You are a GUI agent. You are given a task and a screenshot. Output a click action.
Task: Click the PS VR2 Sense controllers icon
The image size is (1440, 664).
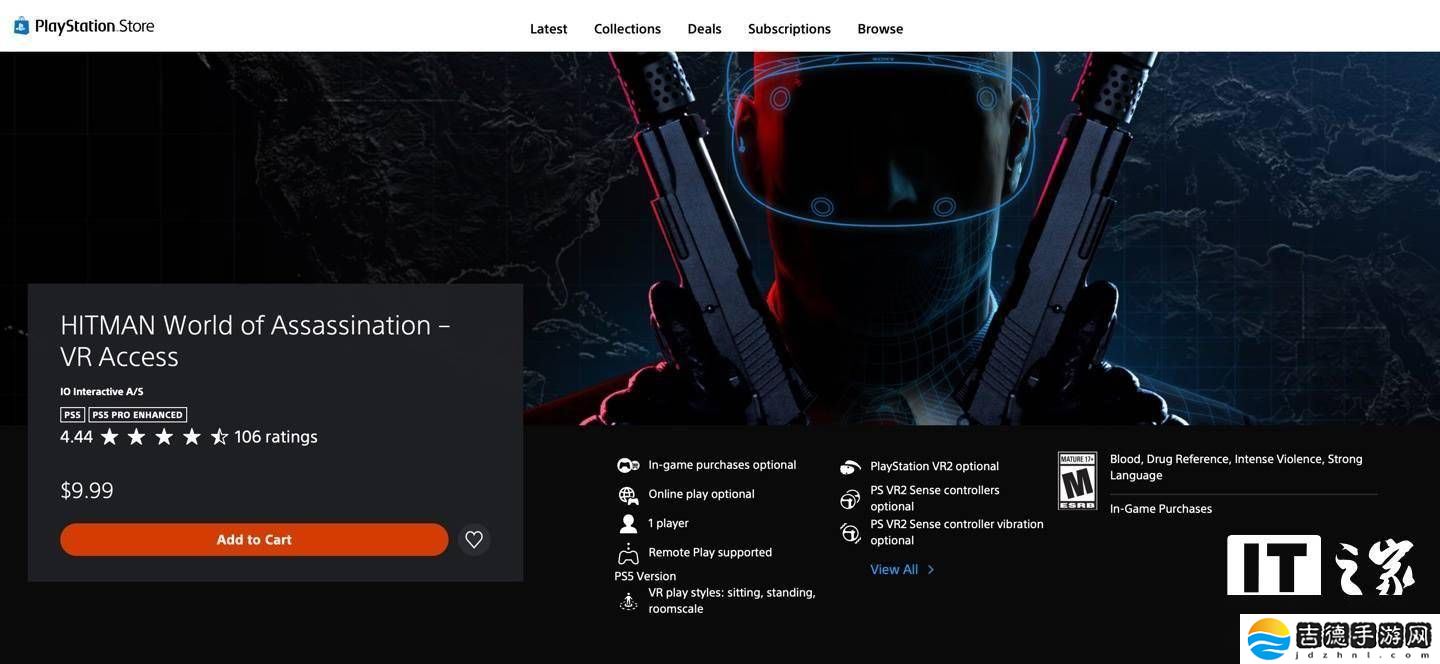(850, 499)
